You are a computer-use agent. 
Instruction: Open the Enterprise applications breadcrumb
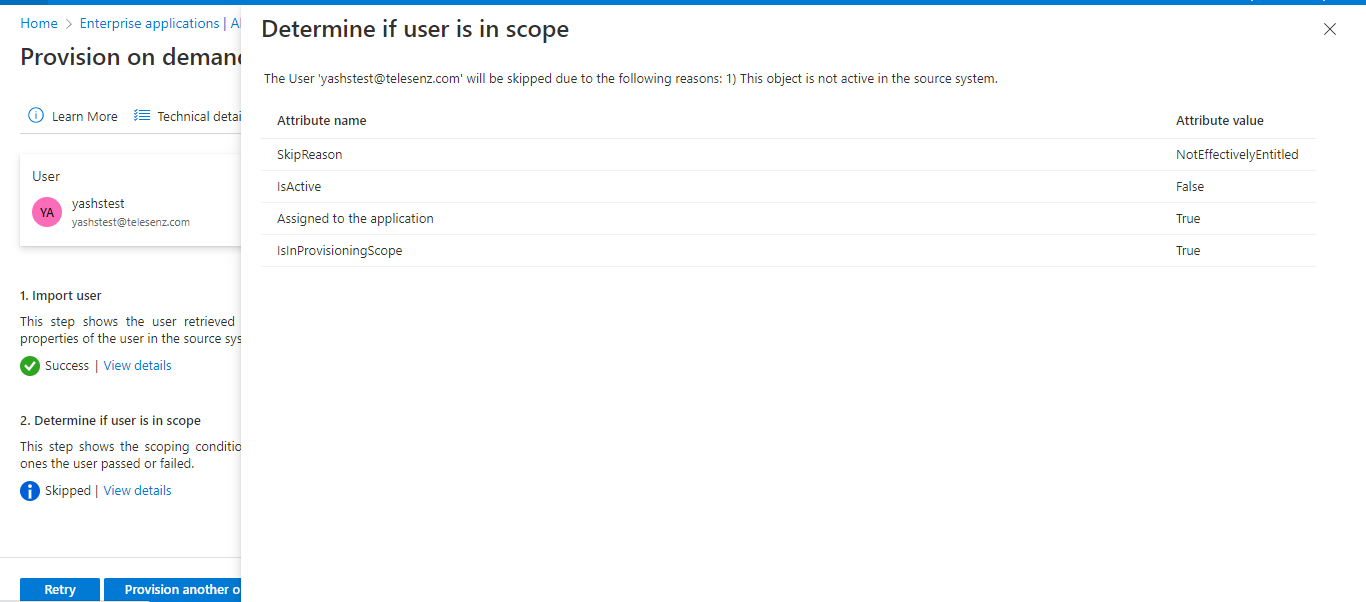tap(148, 22)
